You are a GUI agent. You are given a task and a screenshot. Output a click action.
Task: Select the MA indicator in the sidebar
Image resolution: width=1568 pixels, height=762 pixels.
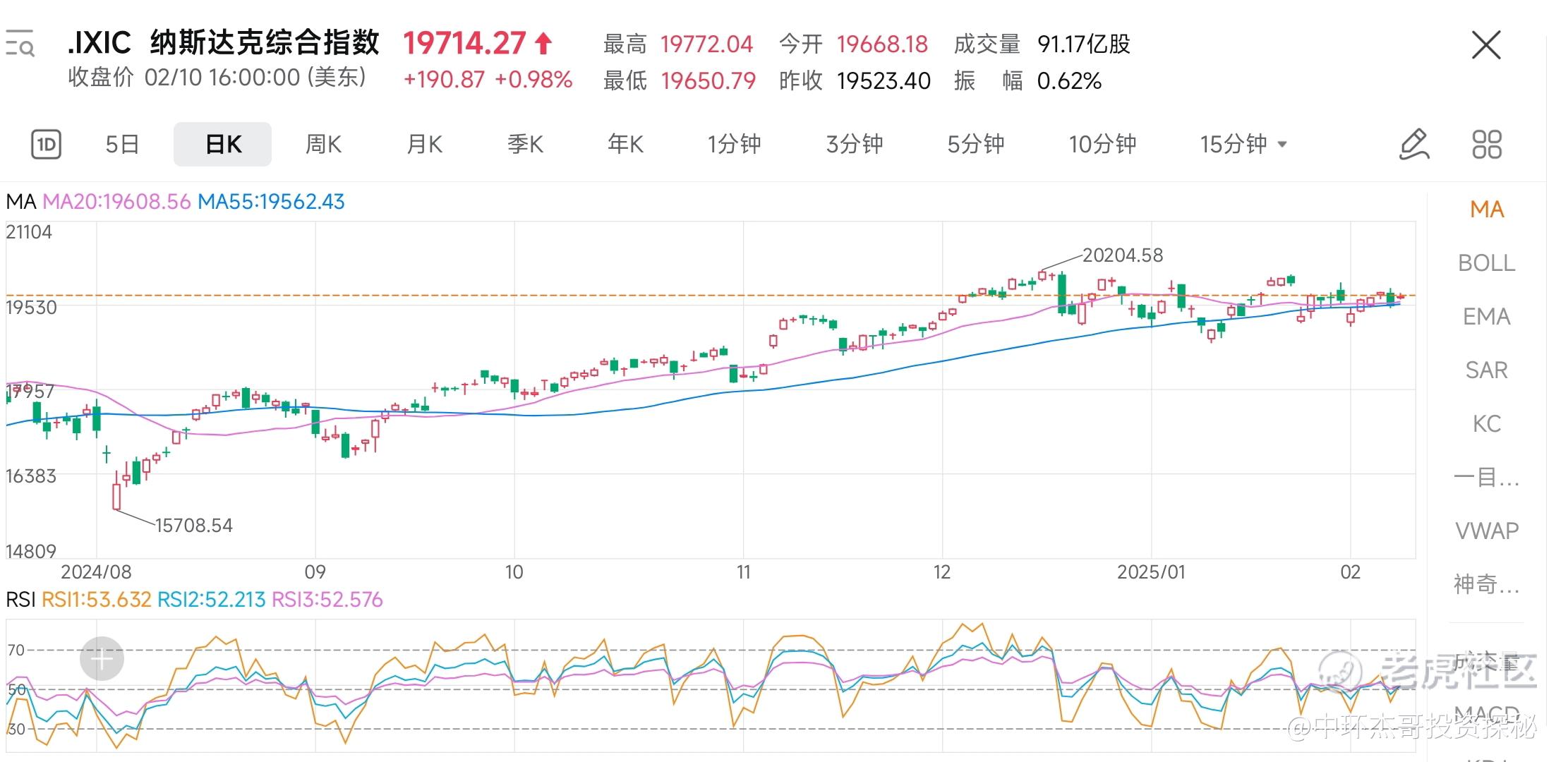1486,210
